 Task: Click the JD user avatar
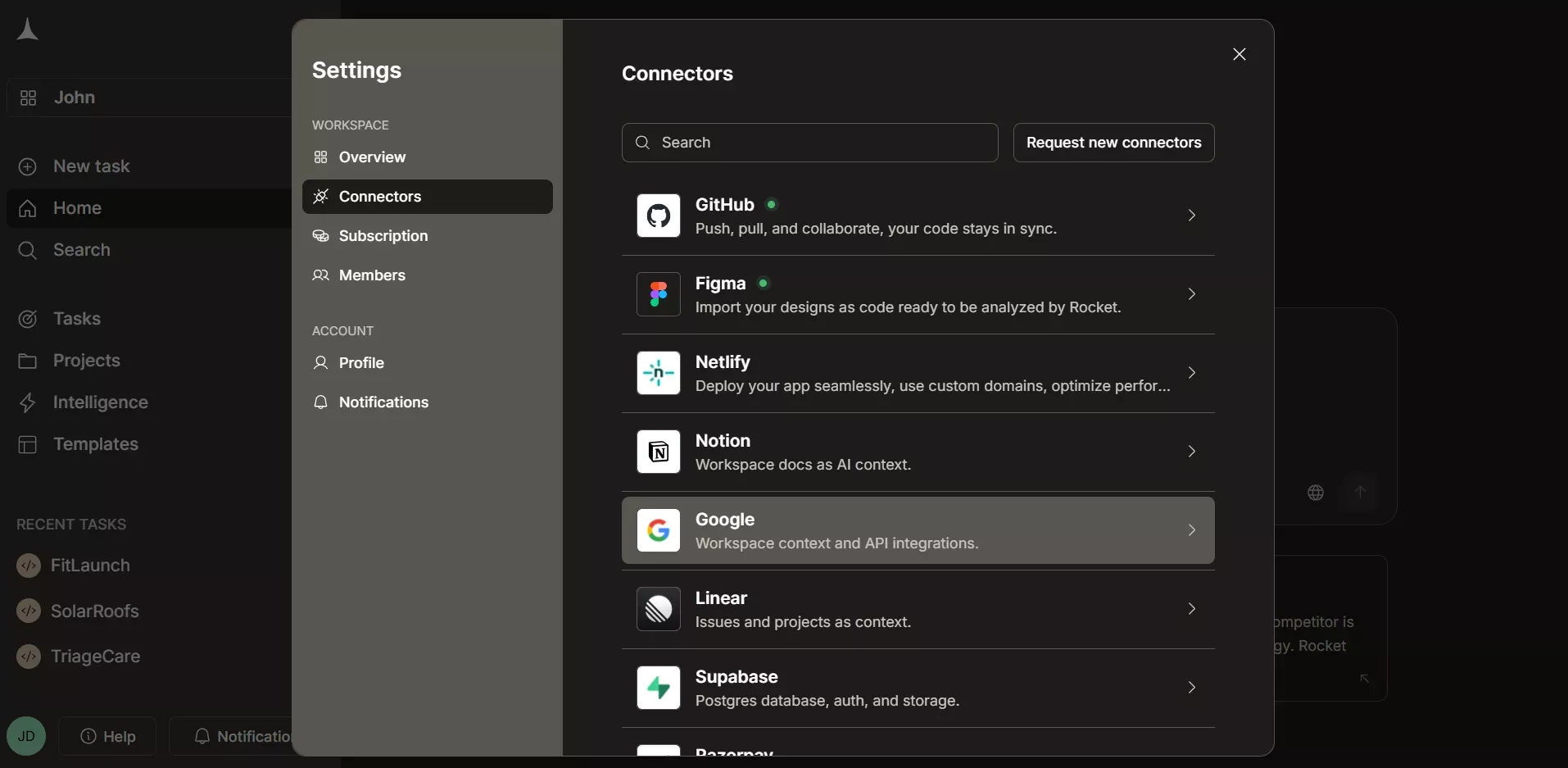point(26,736)
